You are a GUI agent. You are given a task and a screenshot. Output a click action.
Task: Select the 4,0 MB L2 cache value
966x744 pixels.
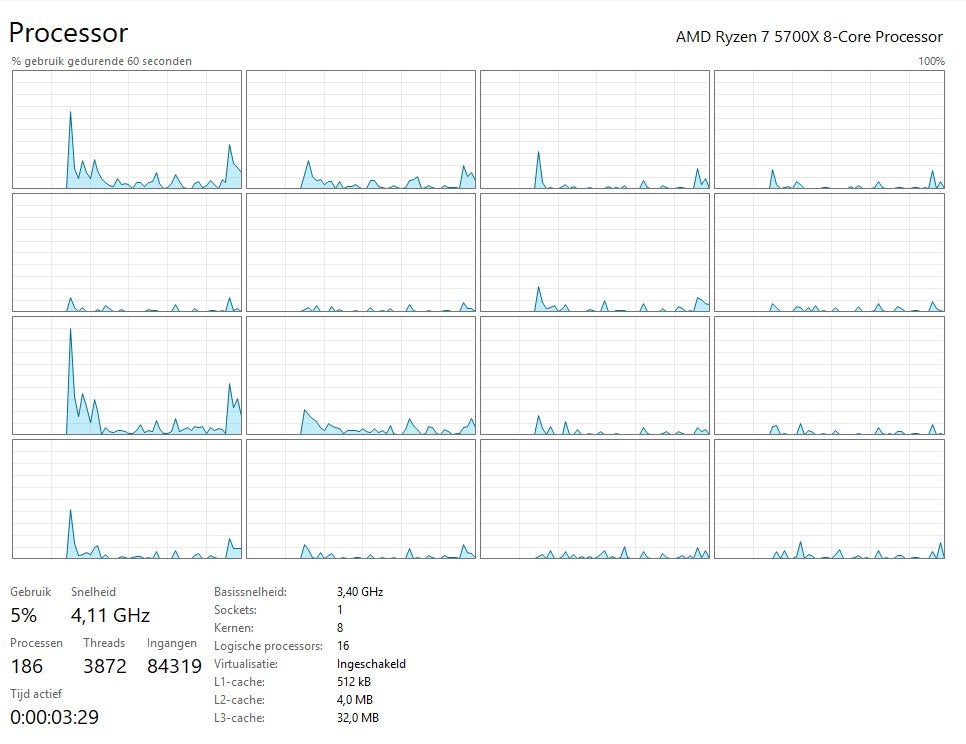pos(355,700)
